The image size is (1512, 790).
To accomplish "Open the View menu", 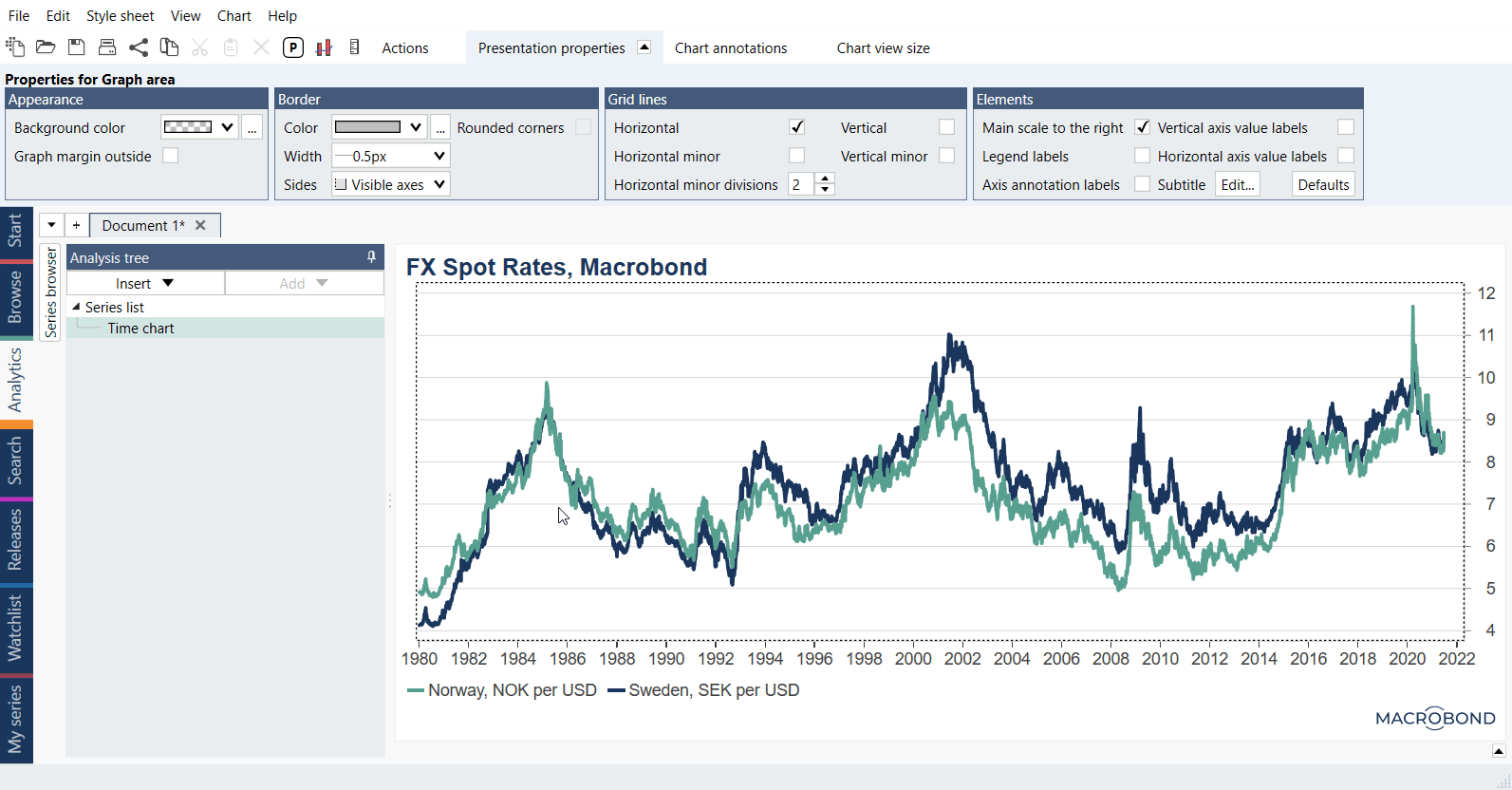I will tap(185, 16).
